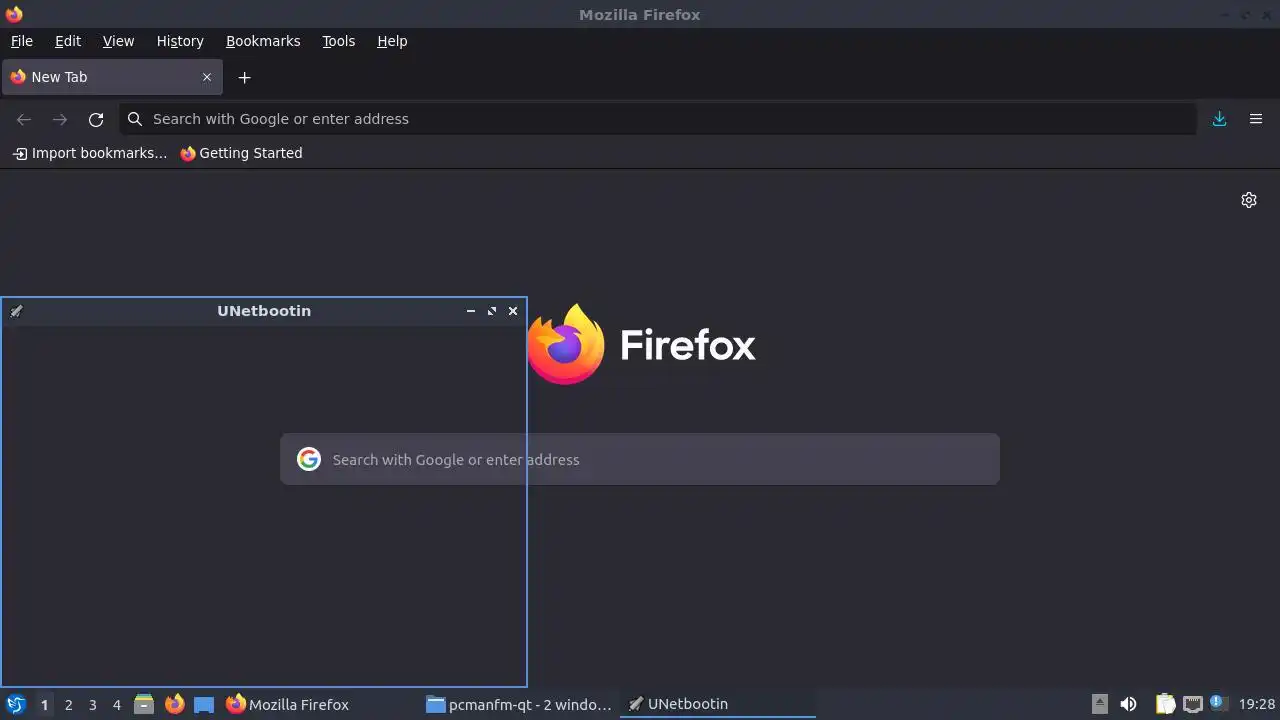Switch to UNetbootin taskbar entry
Screen dimensions: 1280x720
[x=718, y=704]
